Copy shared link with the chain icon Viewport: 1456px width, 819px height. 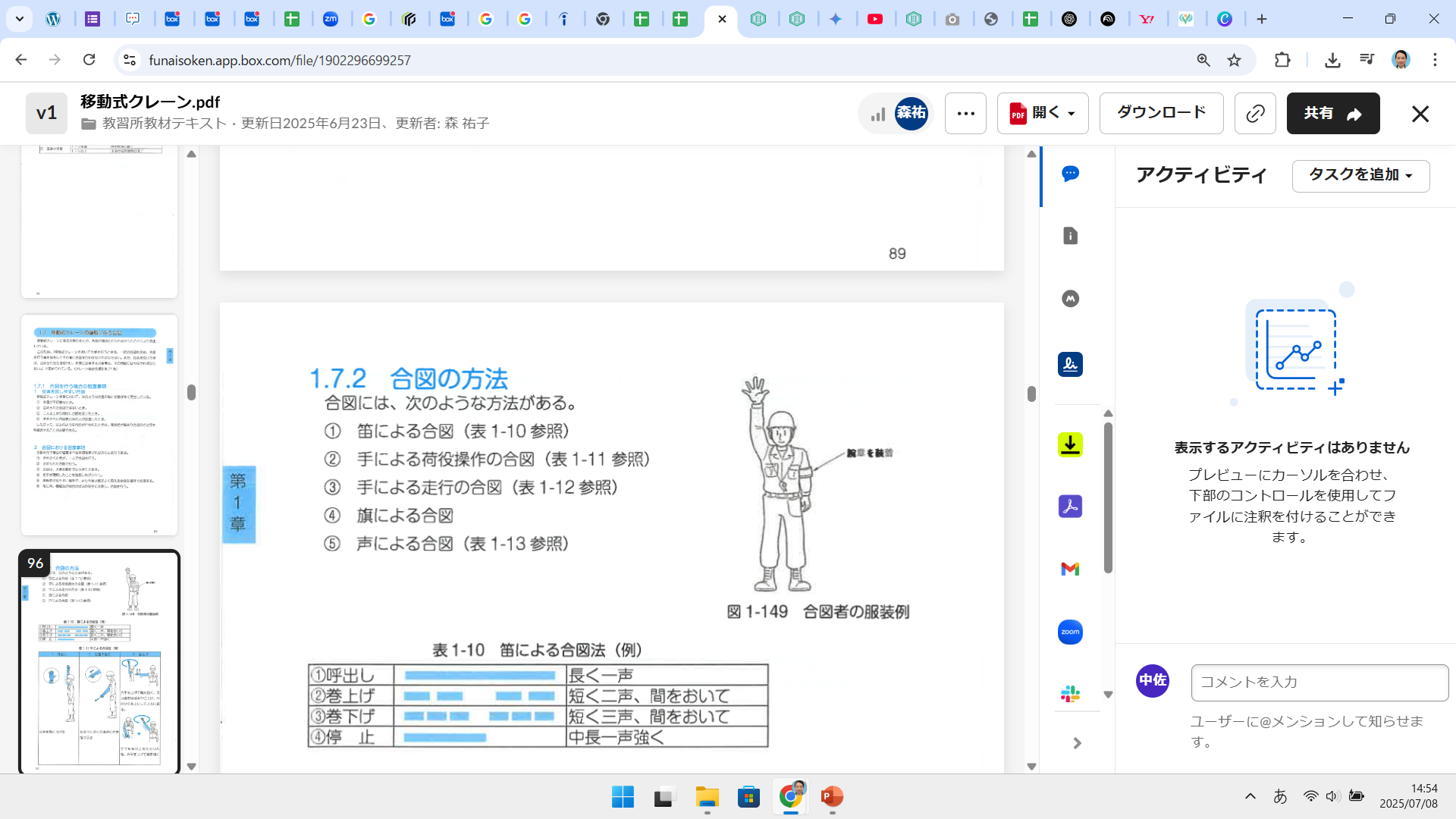[1255, 114]
